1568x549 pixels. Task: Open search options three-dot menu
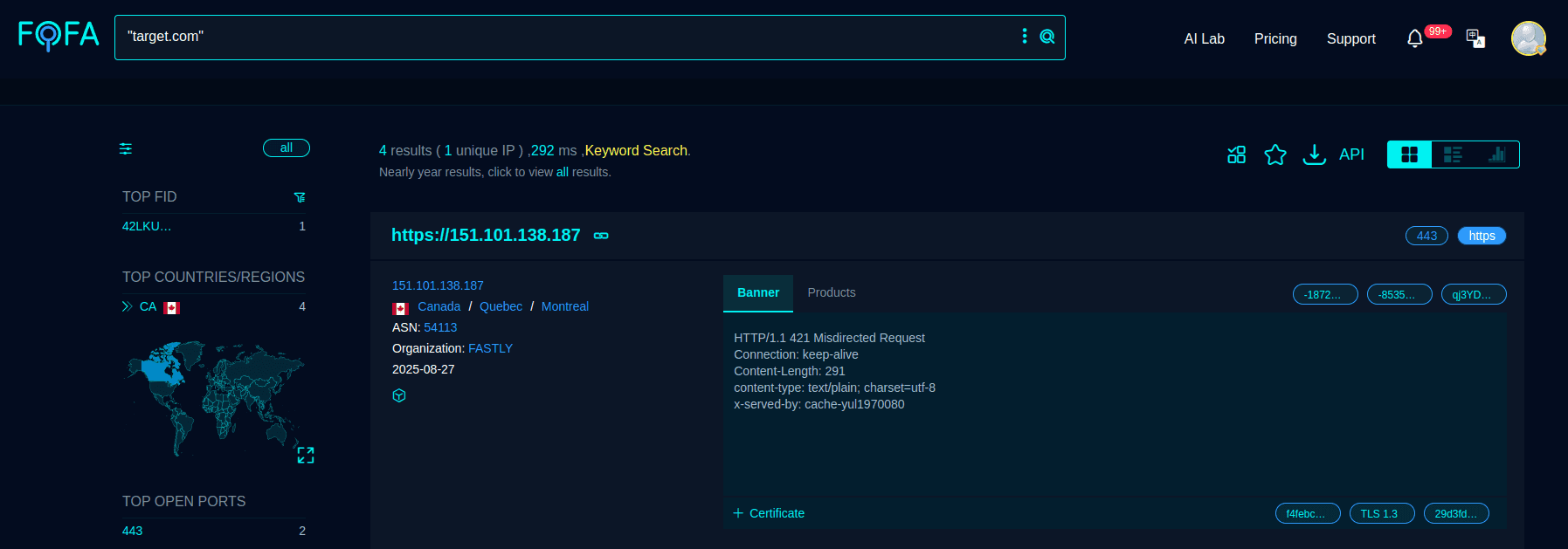(x=1025, y=36)
